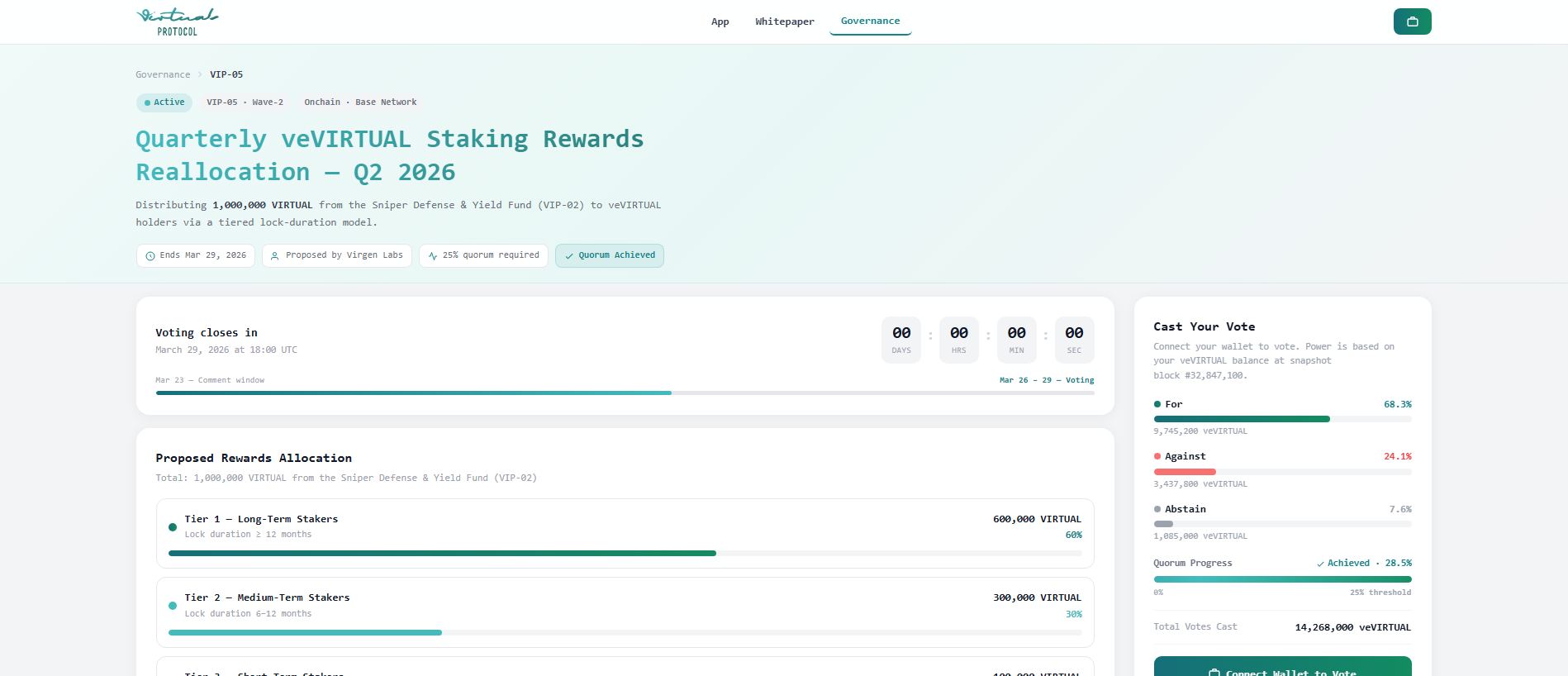Click the Virtuals Protocol logo
Image resolution: width=1568 pixels, height=676 pixels.
[x=178, y=21]
